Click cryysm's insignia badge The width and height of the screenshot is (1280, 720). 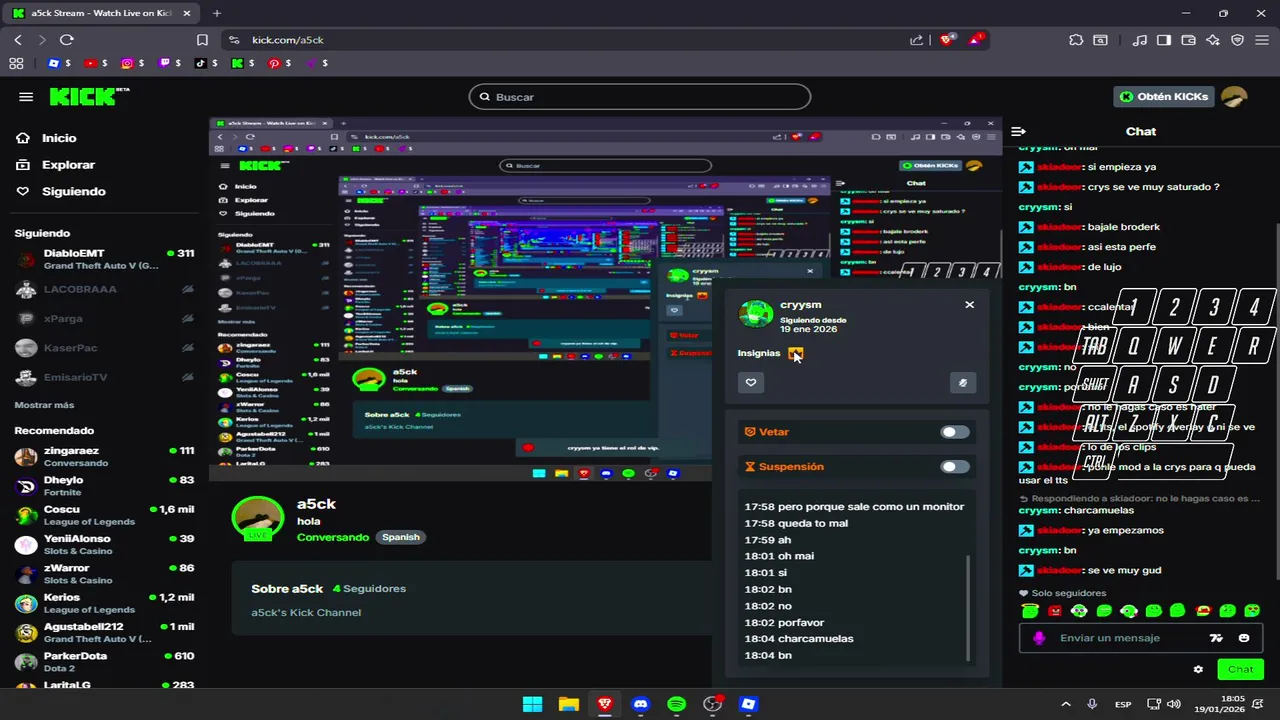pos(796,353)
